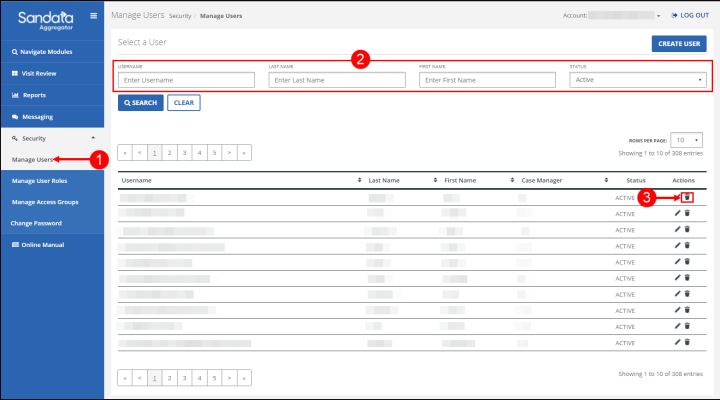Sort table by Username column sort icon
The image size is (720, 400).
pyautogui.click(x=359, y=180)
